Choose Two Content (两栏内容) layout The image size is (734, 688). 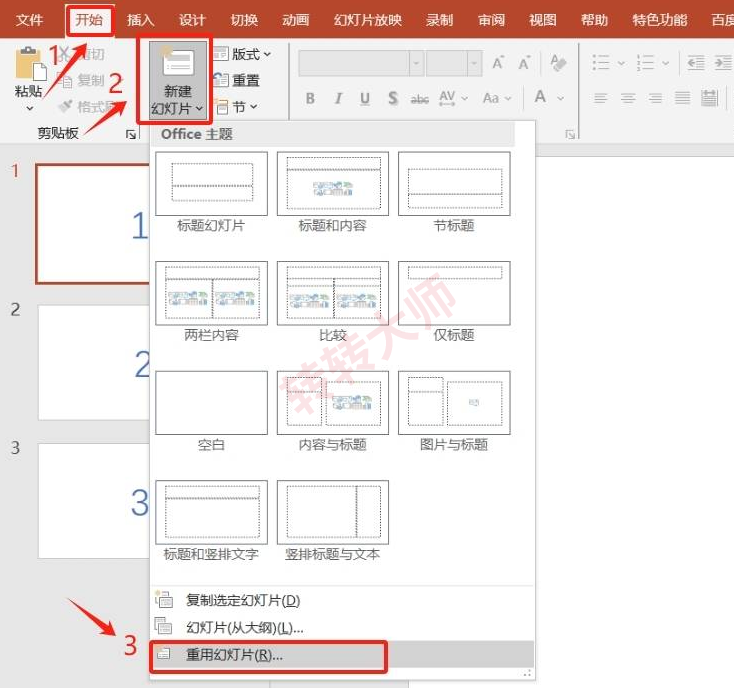(212, 301)
